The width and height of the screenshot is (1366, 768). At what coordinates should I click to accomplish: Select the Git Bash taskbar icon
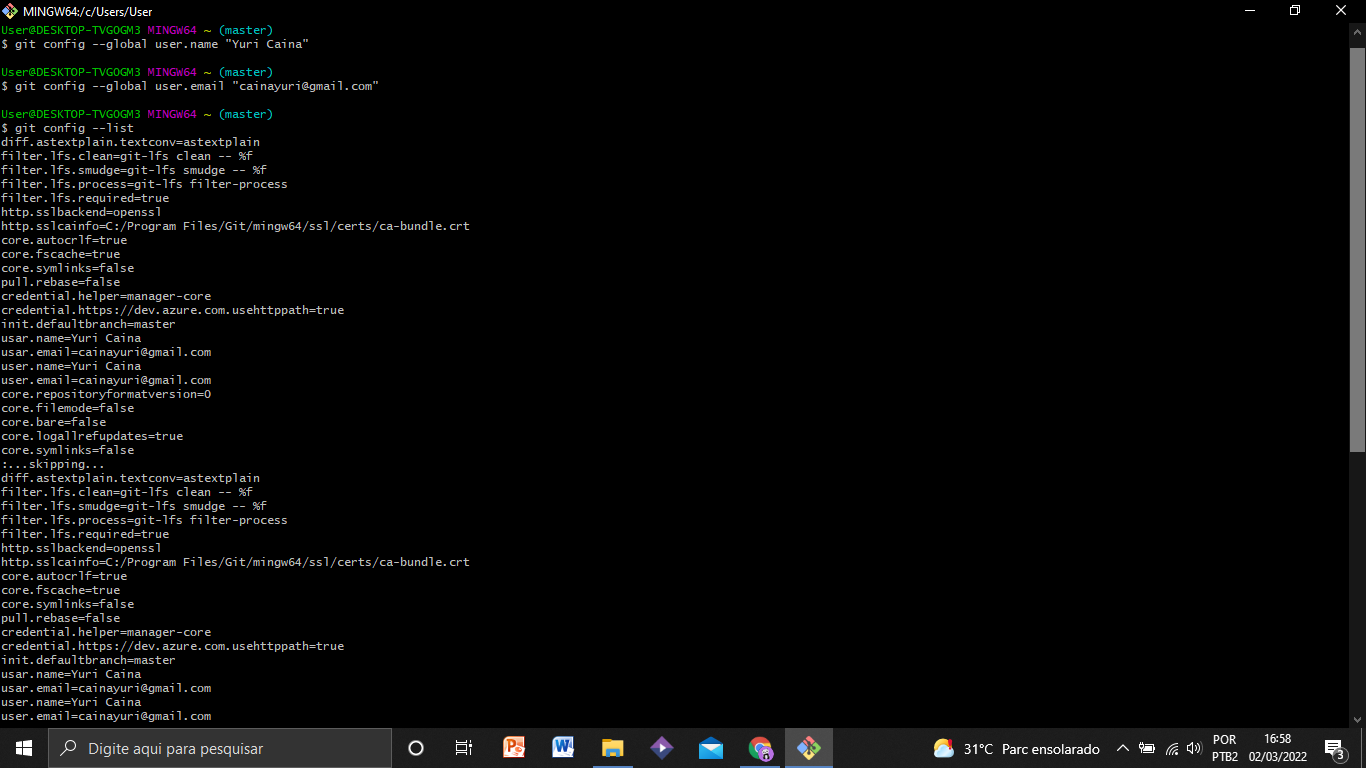click(809, 748)
